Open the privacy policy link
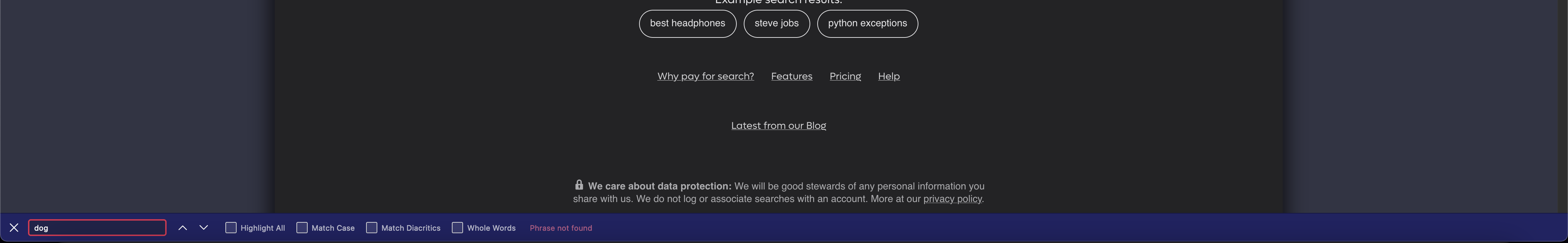Viewport: 1568px width, 243px height. [953, 199]
